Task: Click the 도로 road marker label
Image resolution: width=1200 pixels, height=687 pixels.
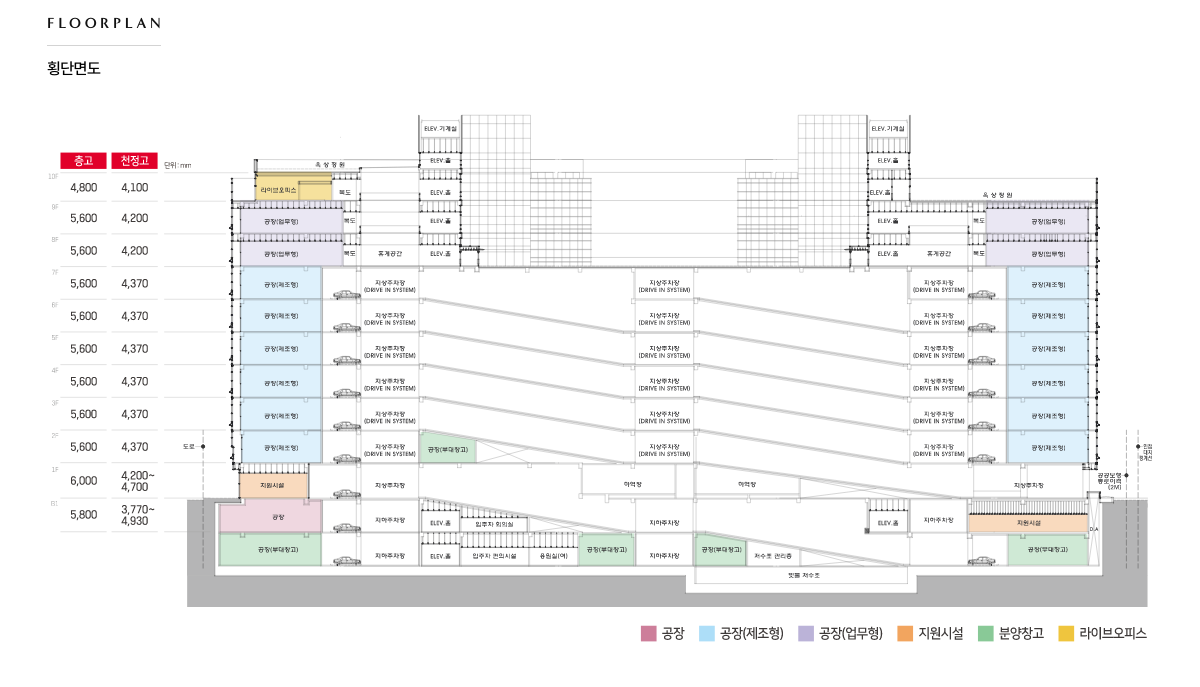Action: pyautogui.click(x=188, y=446)
